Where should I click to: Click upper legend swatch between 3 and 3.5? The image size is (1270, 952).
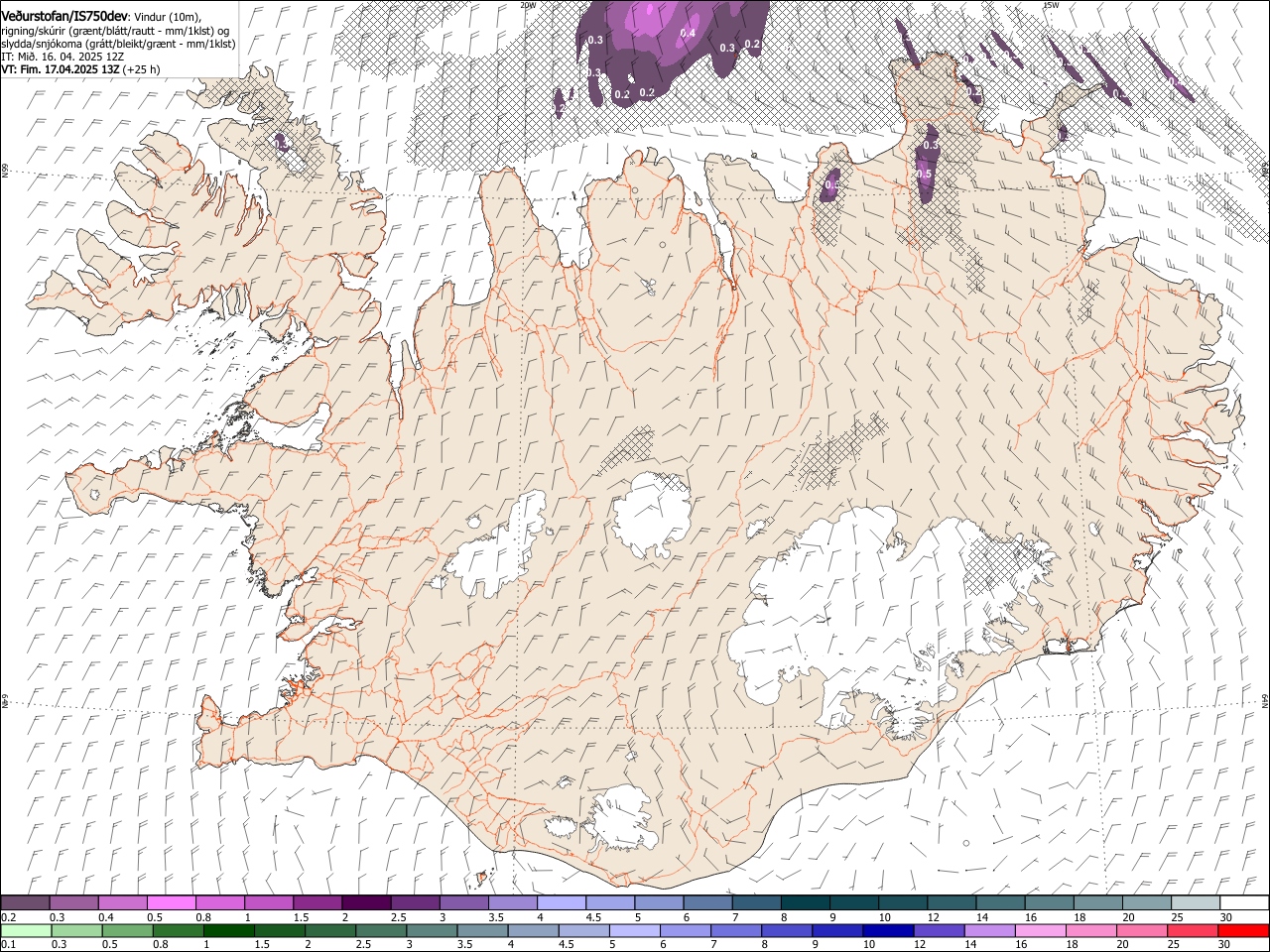[x=464, y=902]
